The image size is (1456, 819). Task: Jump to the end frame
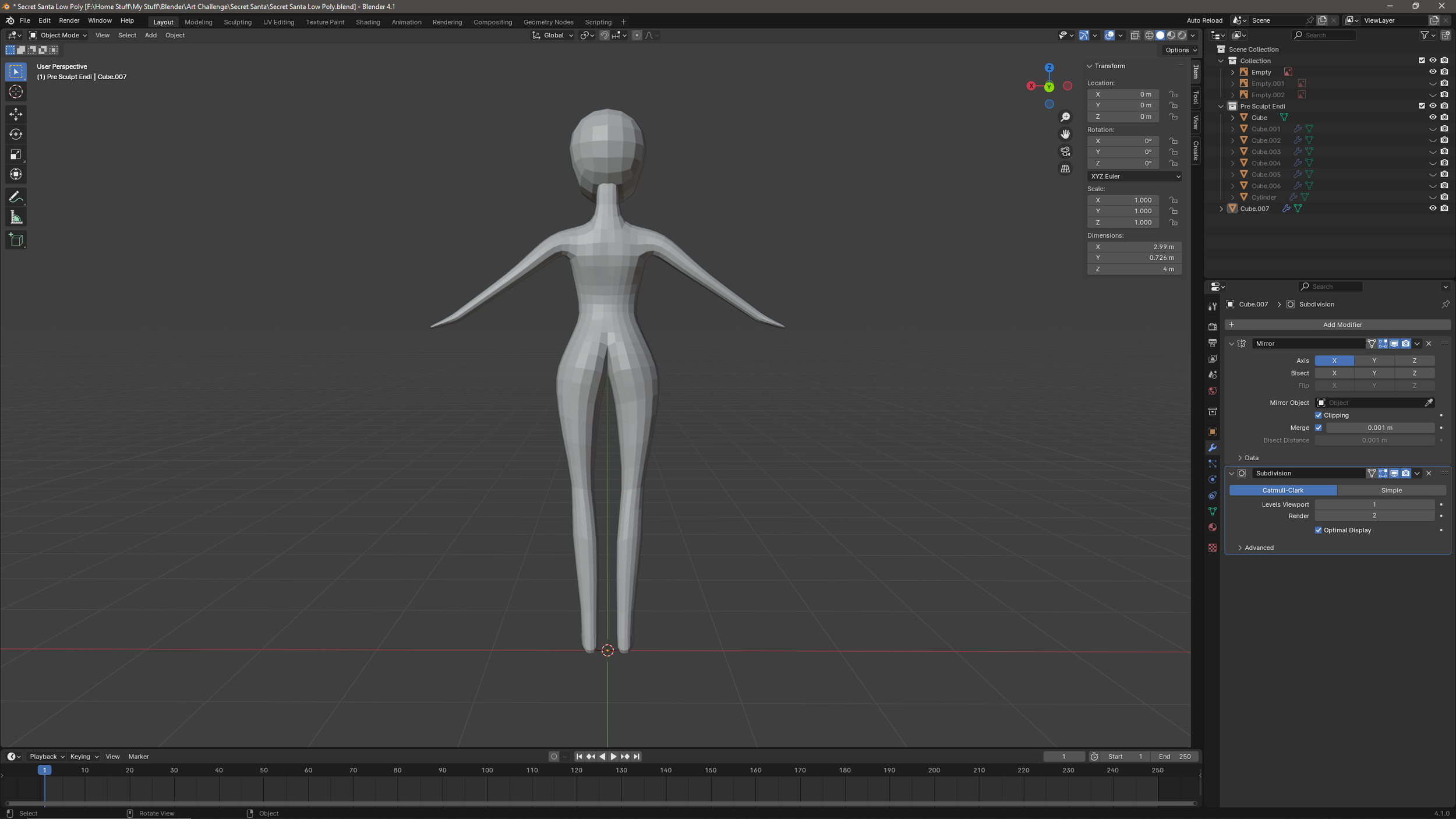(637, 757)
